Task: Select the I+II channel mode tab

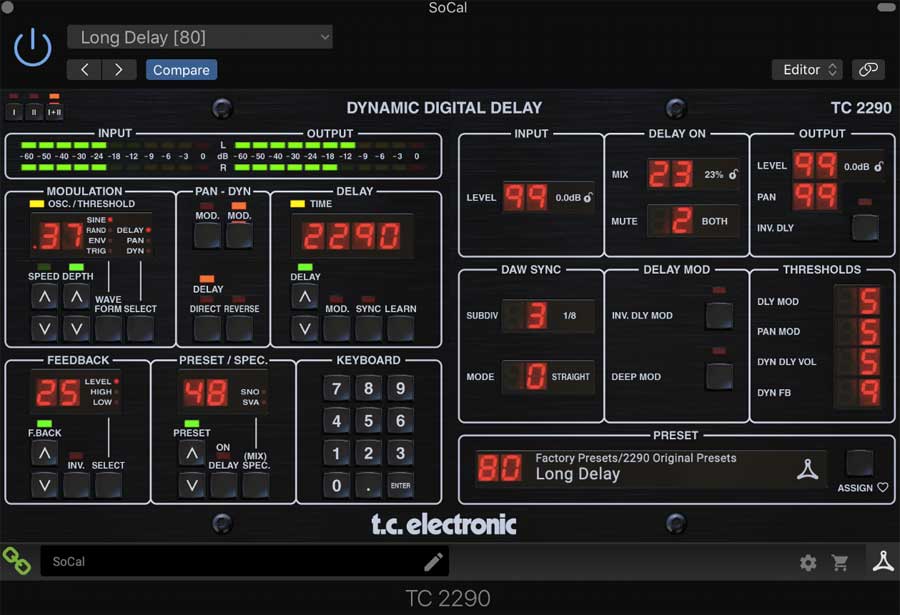Action: [55, 112]
